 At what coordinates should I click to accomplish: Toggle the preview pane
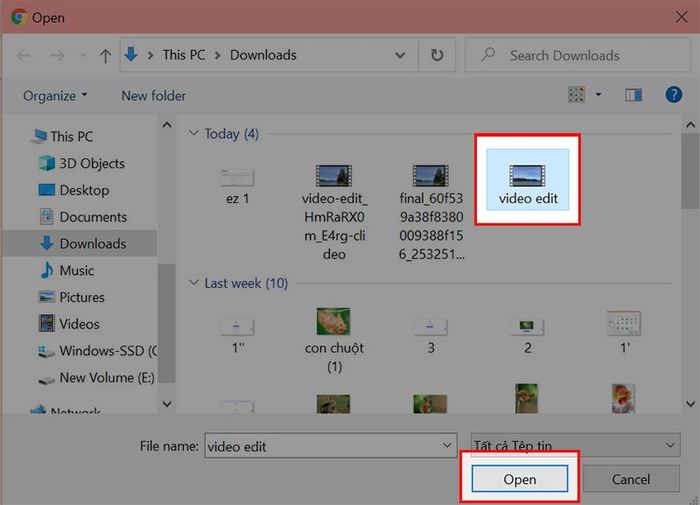pos(633,95)
